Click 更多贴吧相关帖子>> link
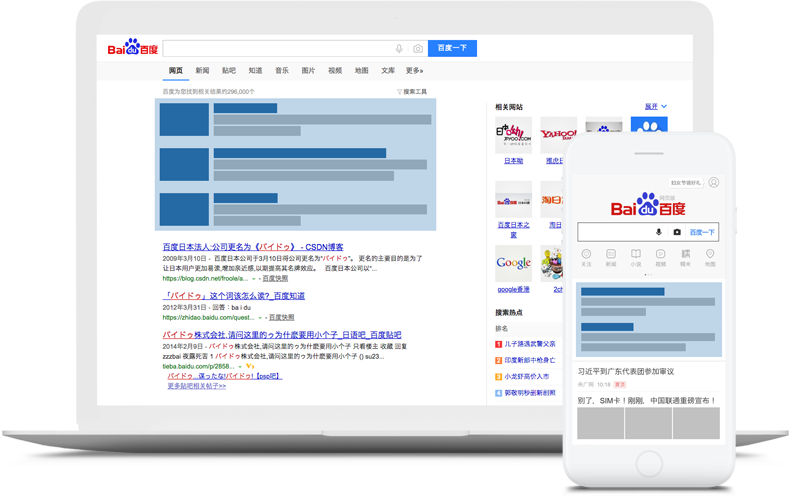This screenshot has width=790, height=496. tap(196, 386)
